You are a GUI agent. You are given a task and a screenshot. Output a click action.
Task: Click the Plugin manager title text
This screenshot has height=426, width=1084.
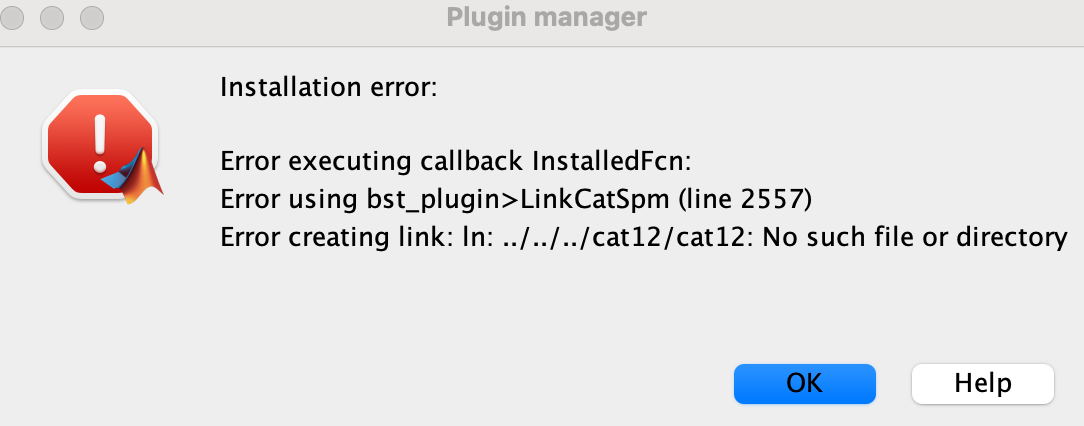tap(546, 17)
